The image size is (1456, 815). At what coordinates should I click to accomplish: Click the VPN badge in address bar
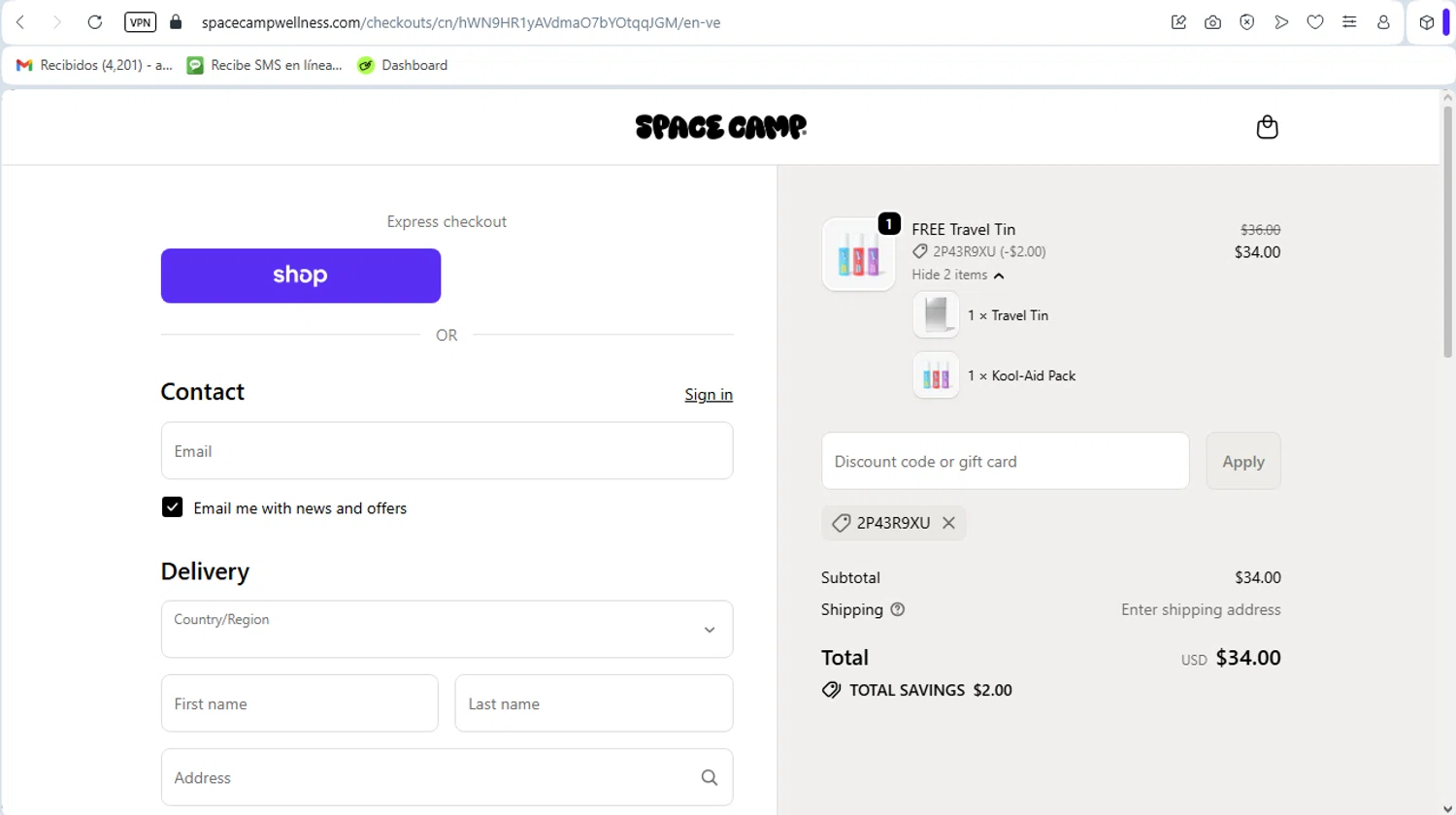point(141,22)
